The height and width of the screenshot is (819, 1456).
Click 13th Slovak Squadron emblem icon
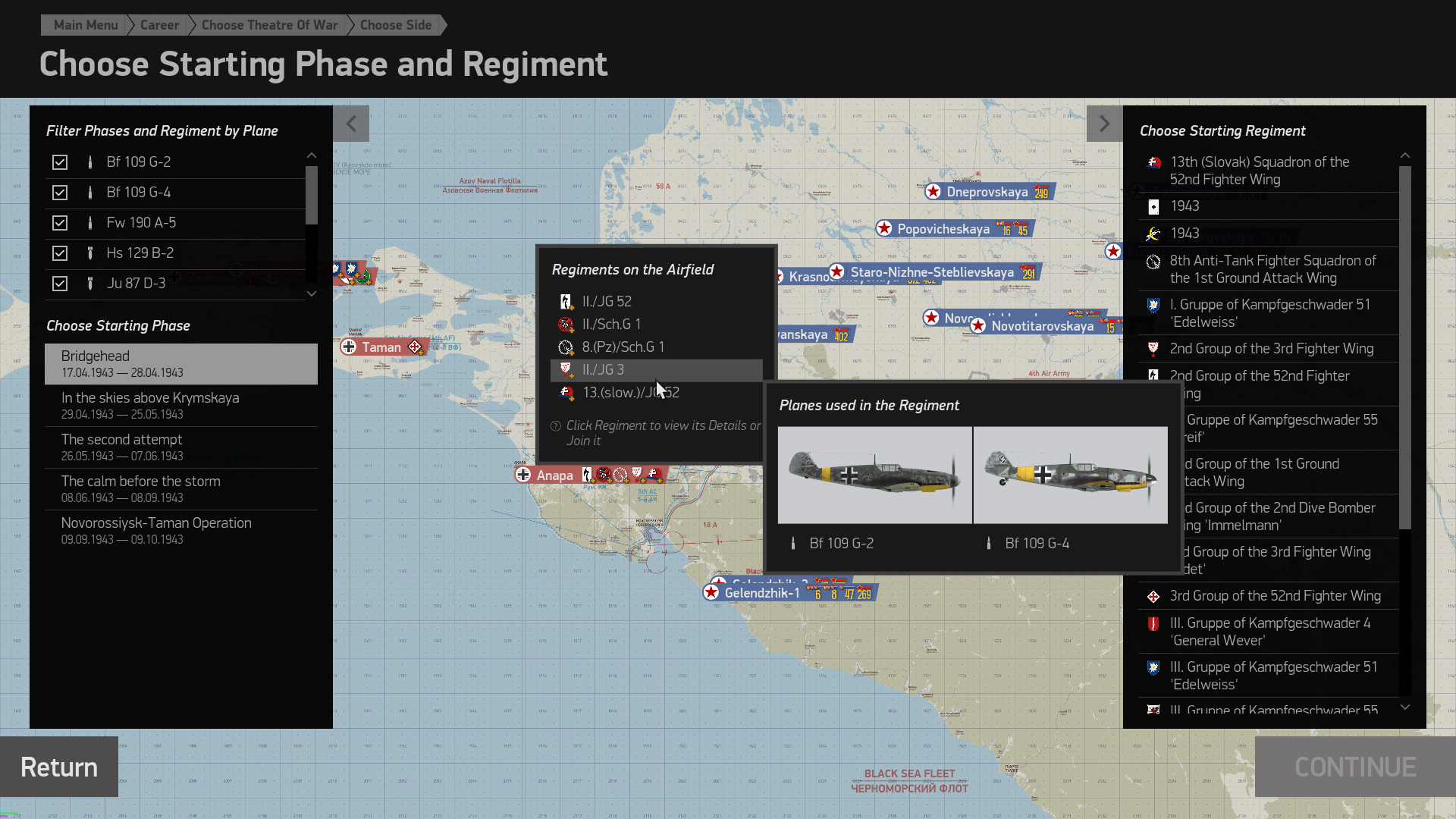(1153, 162)
